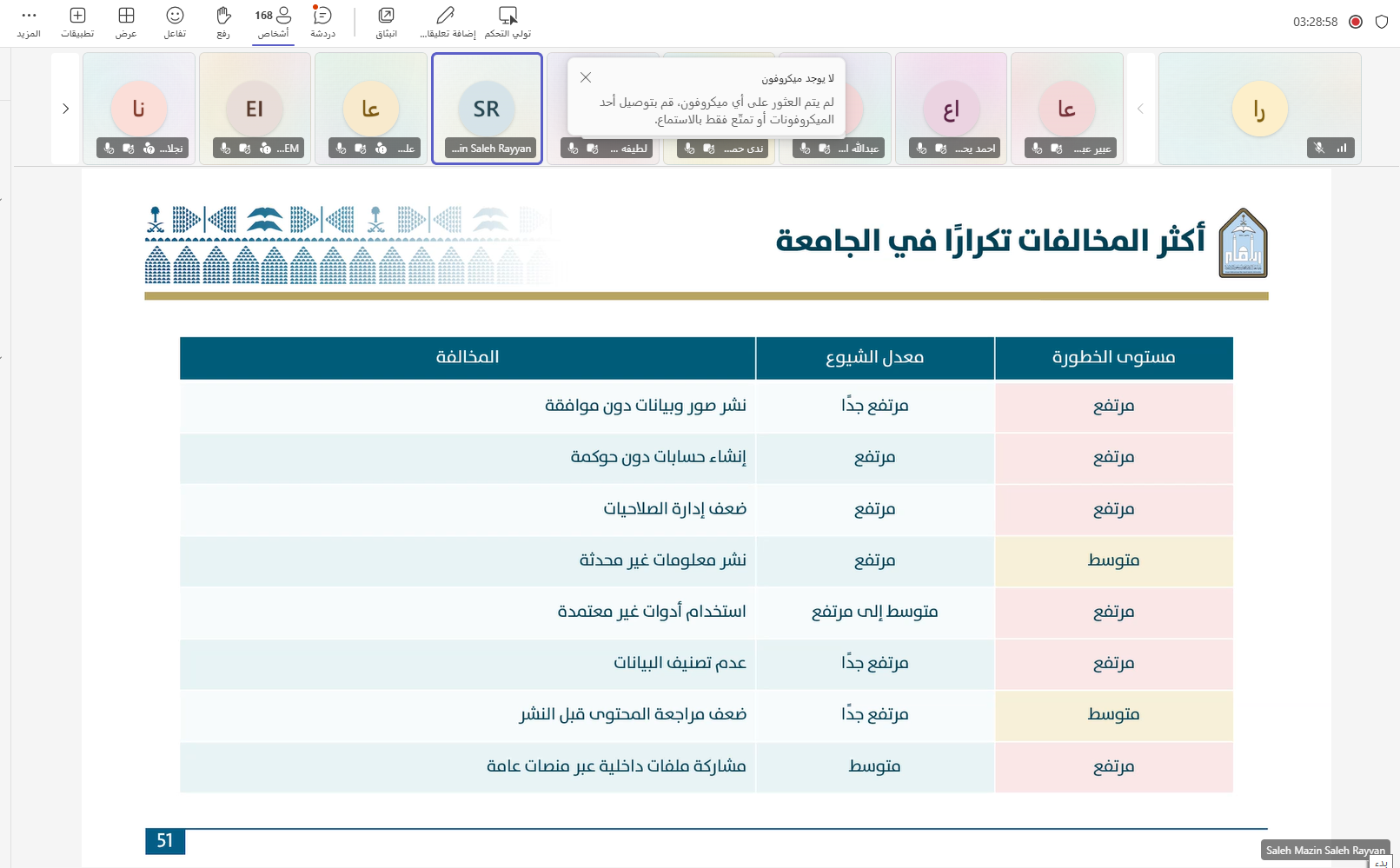Image resolution: width=1400 pixels, height=868 pixels.
Task: Select the اع participant tile (احمد)
Action: pos(951,109)
